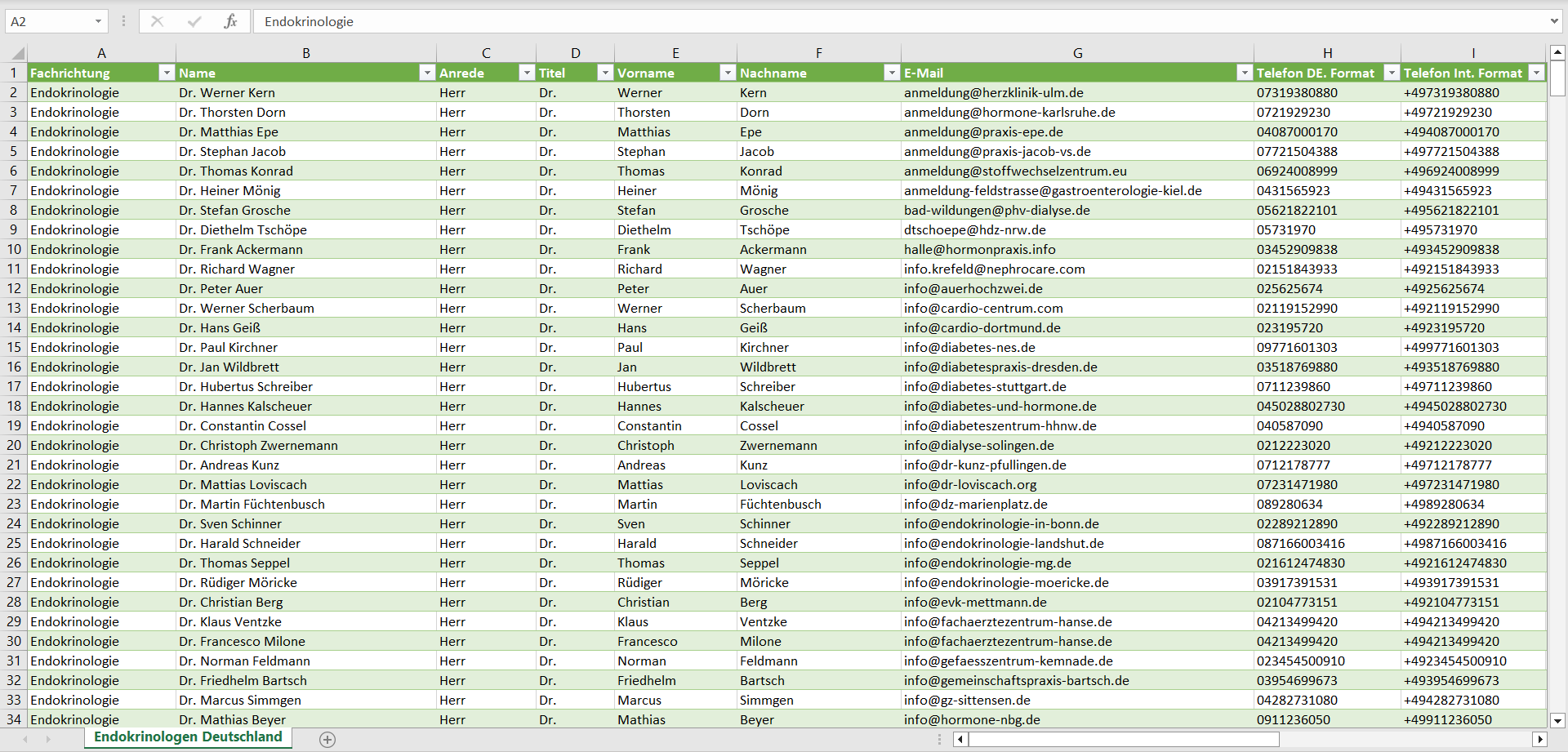Open the E-Mail filter dropdown

1245,73
